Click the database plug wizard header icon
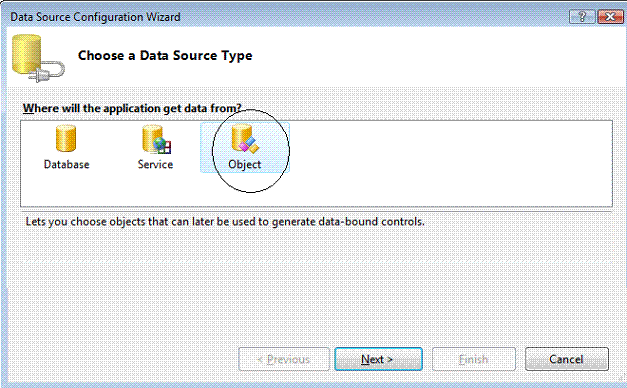The height and width of the screenshot is (388, 627). pyautogui.click(x=38, y=58)
